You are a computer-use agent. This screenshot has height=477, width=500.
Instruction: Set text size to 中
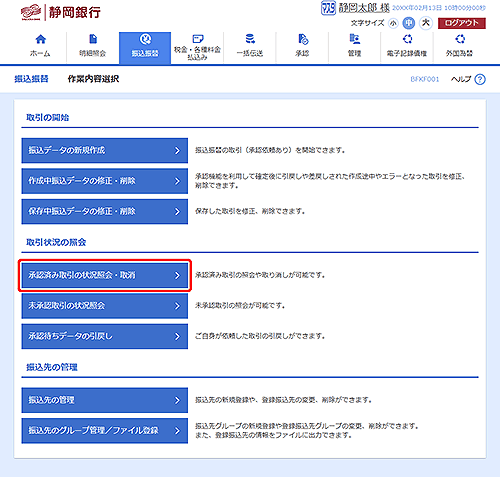(409, 23)
